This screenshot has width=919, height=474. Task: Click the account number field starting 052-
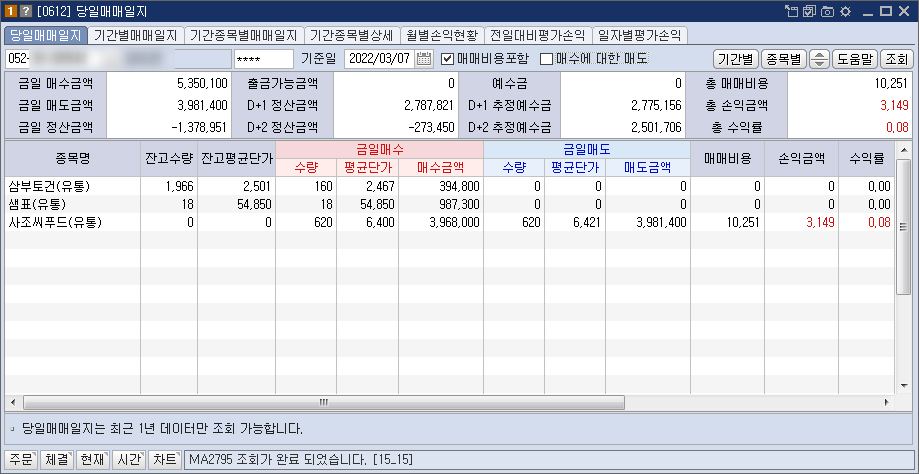(118, 59)
